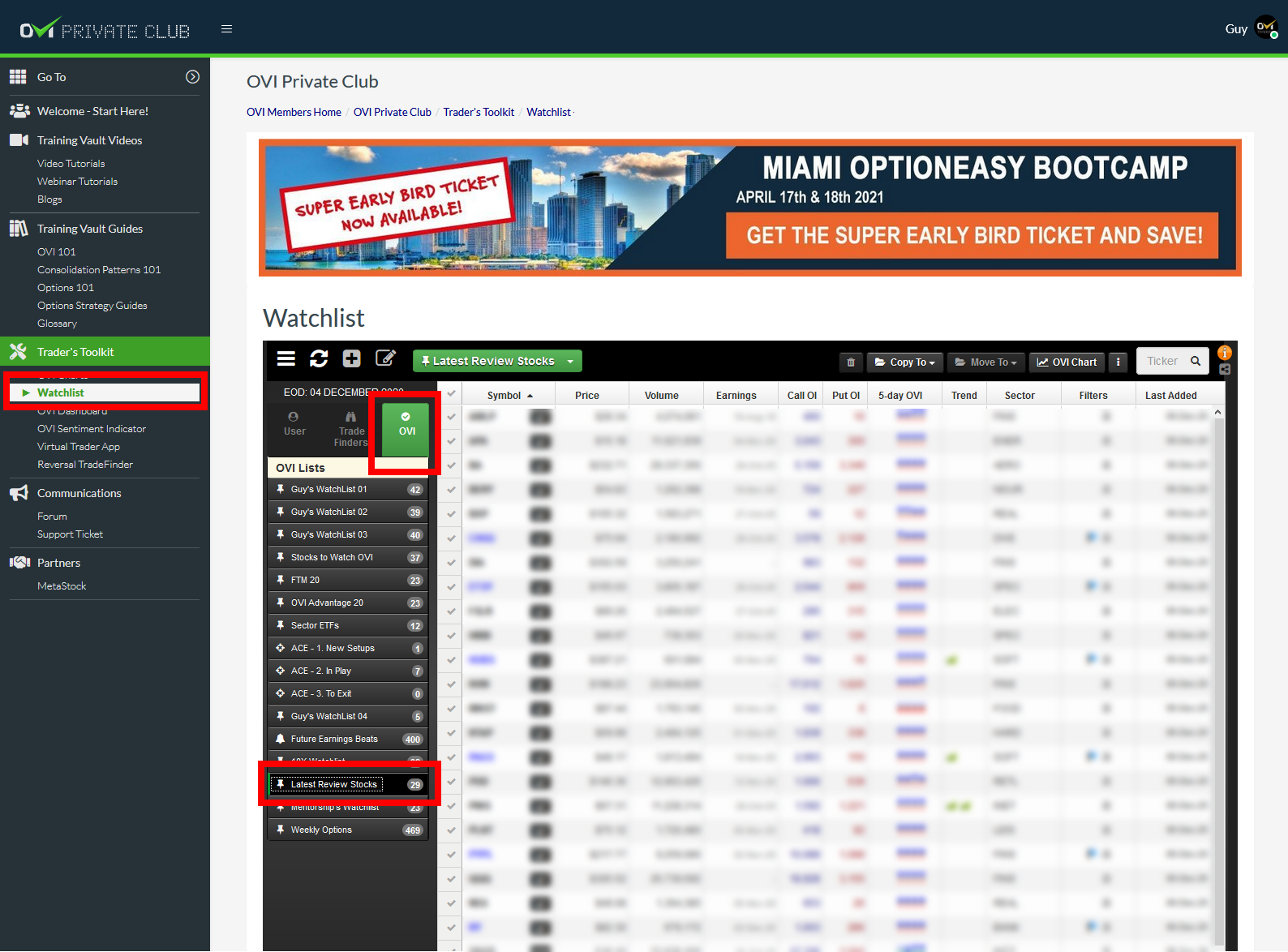This screenshot has height=952, width=1288.
Task: Delete selected stocks with the trash icon
Action: (851, 362)
